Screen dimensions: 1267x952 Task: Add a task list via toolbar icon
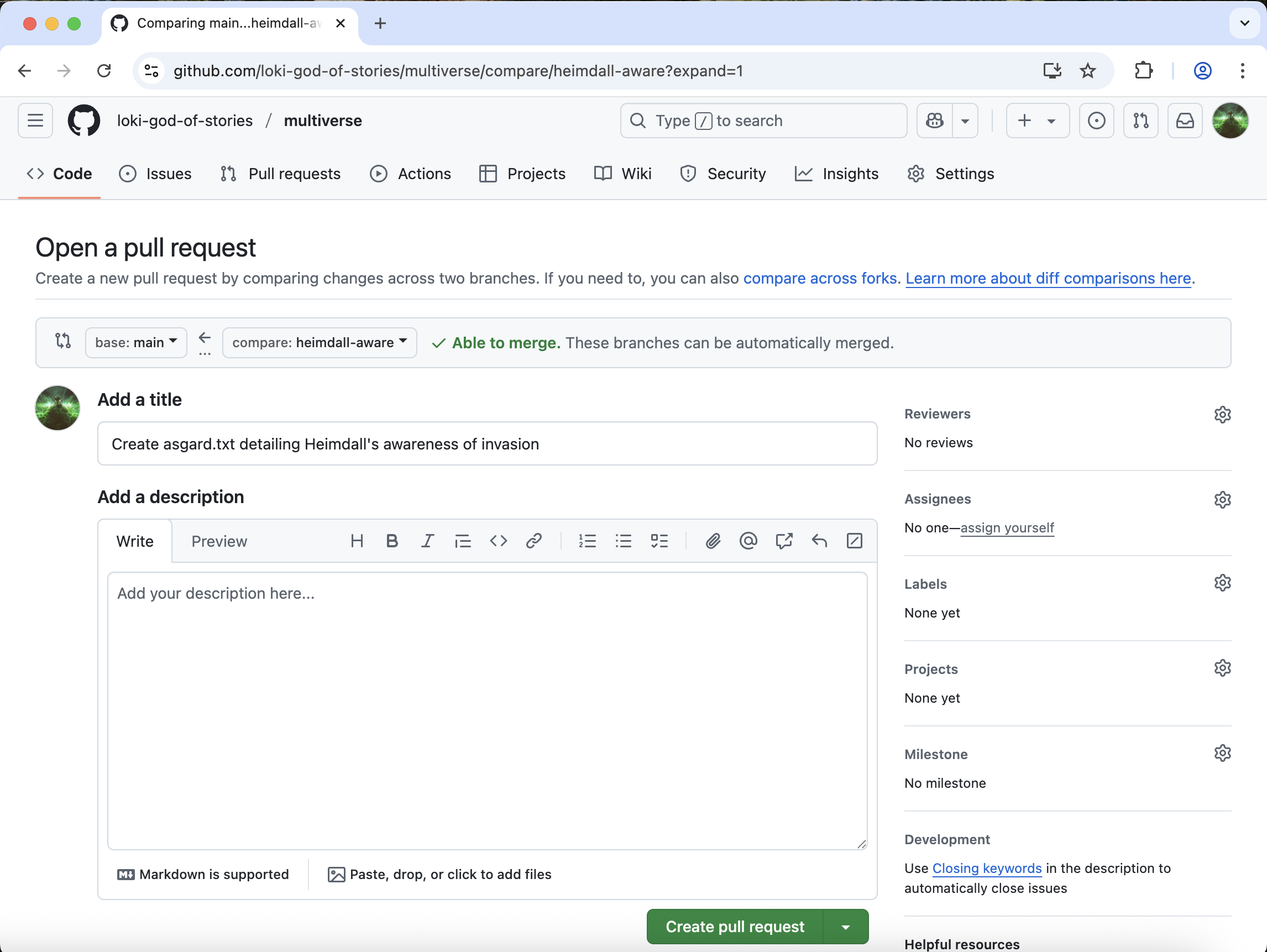tap(659, 541)
